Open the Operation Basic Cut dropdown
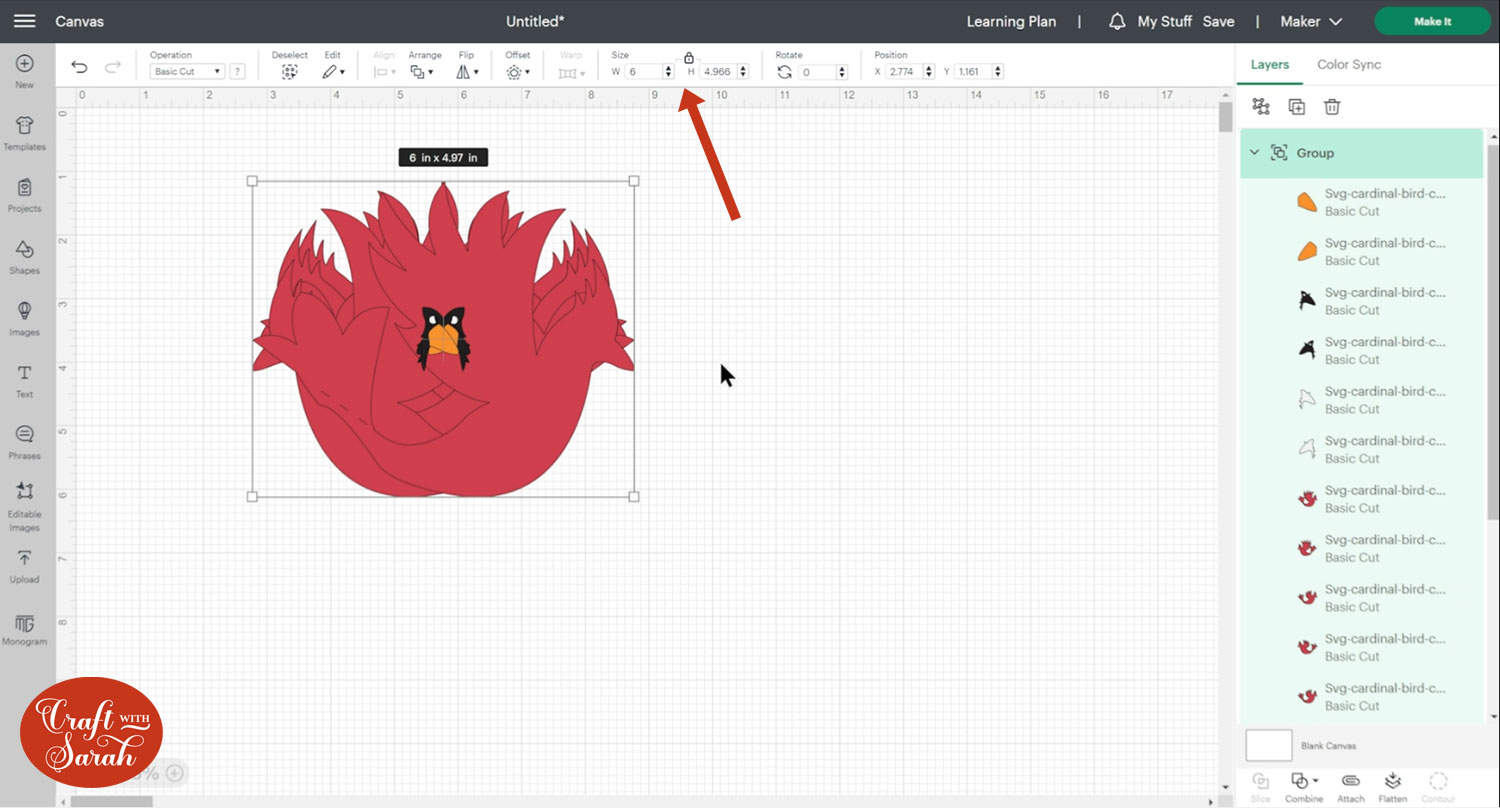 [187, 72]
